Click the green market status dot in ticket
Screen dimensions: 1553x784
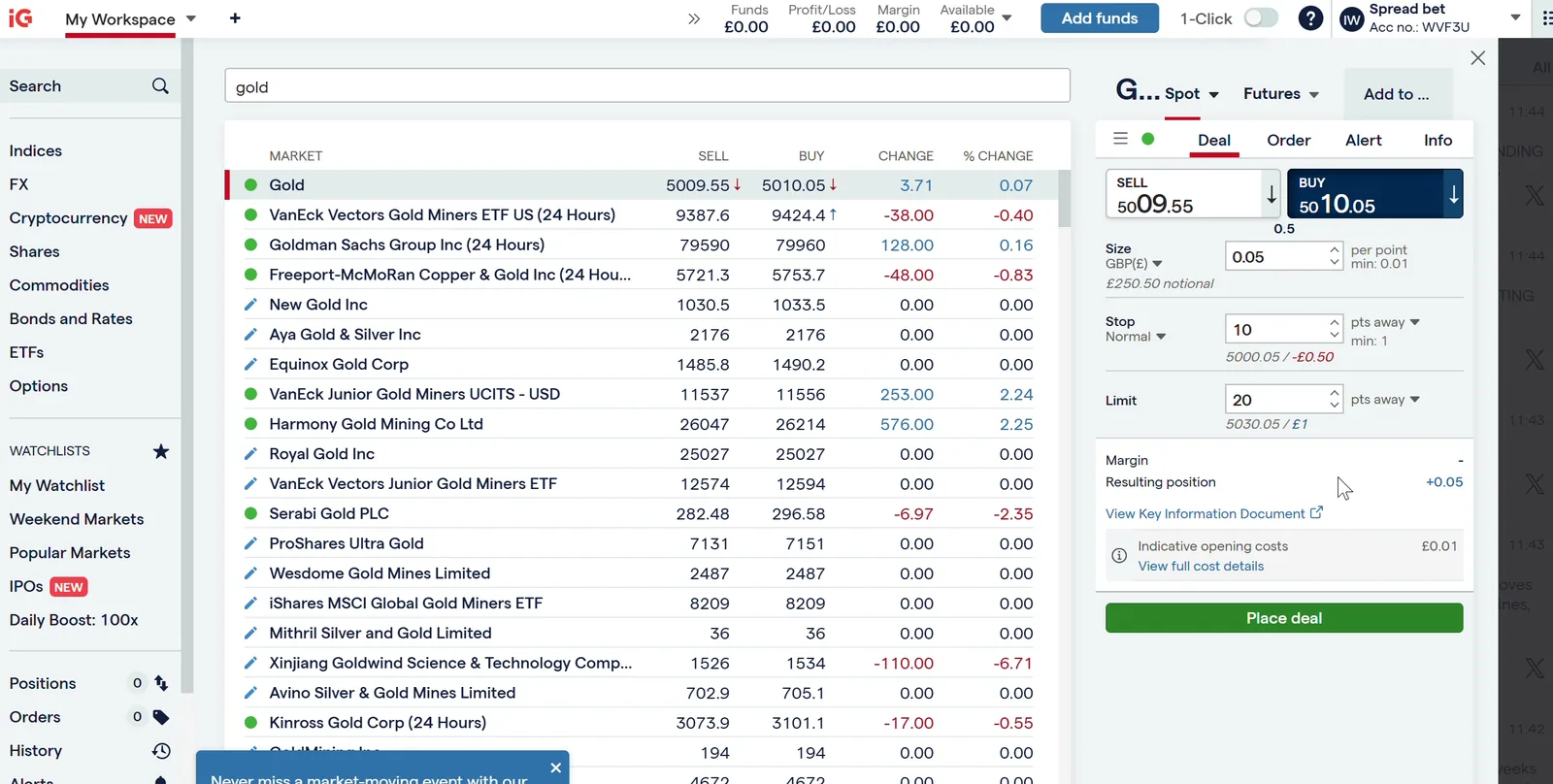tap(1148, 139)
